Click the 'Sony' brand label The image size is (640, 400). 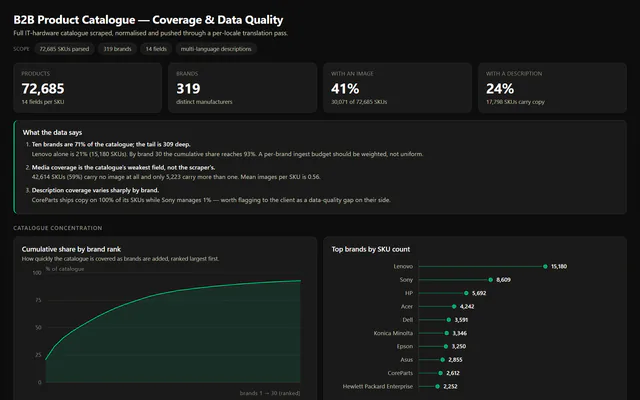pos(406,280)
